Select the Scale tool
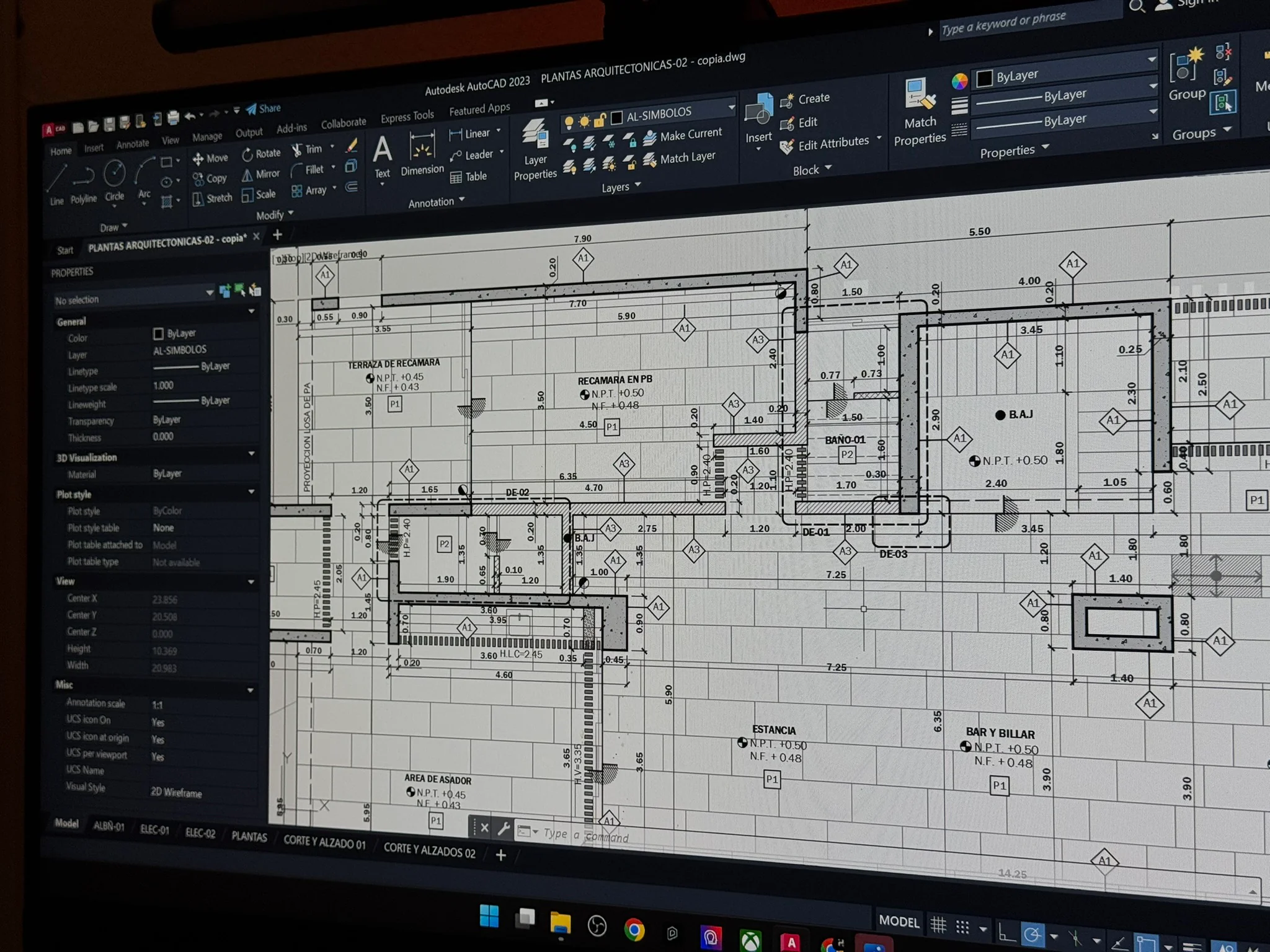 click(259, 195)
